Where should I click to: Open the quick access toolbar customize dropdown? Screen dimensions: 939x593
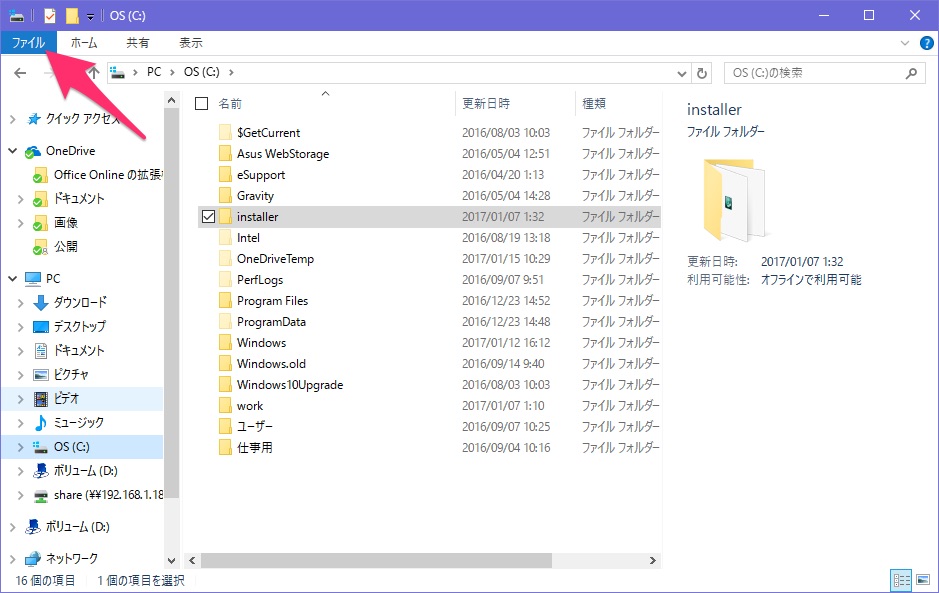pyautogui.click(x=90, y=17)
